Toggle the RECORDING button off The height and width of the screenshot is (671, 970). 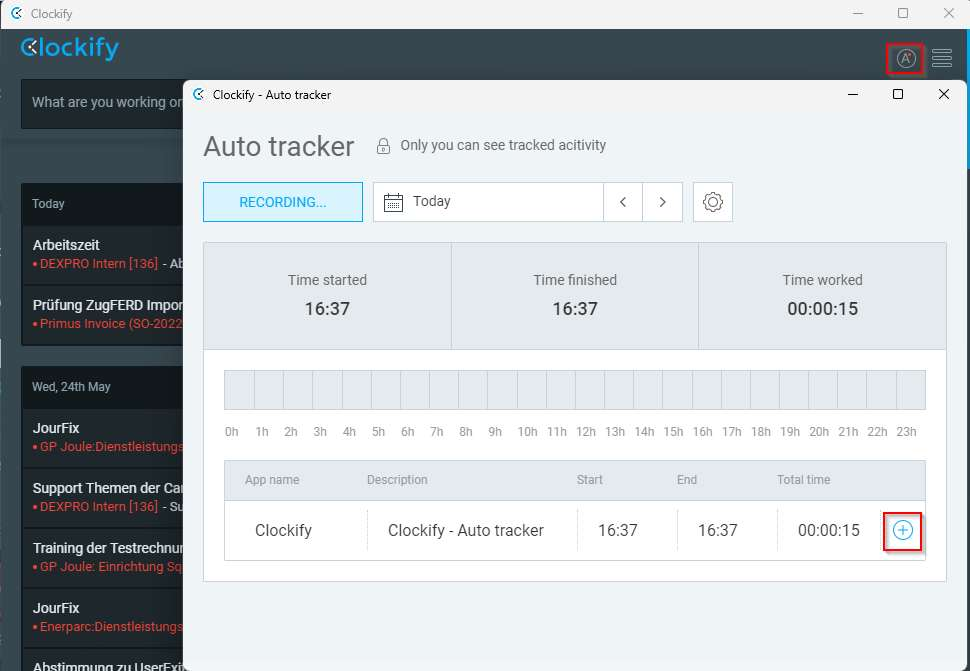282,202
